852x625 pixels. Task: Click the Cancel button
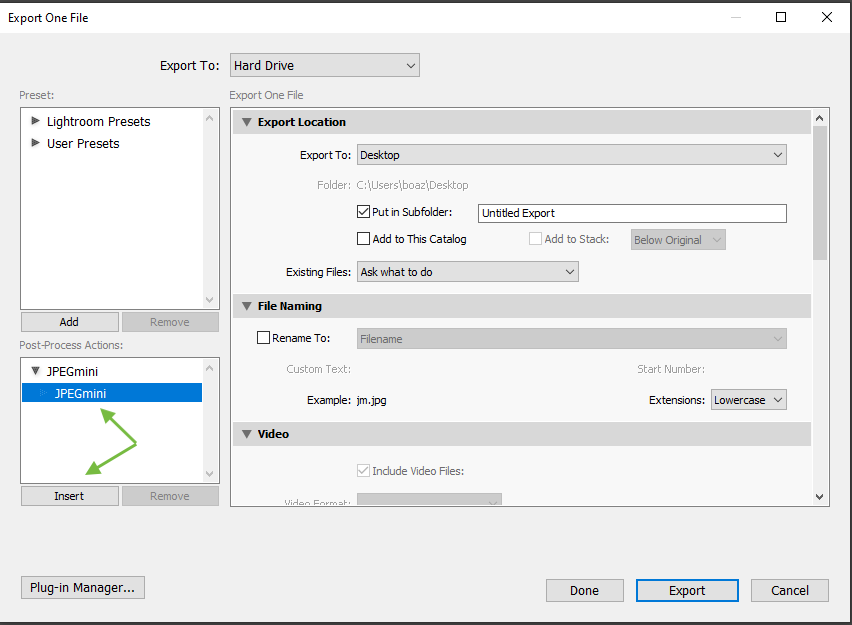(790, 590)
